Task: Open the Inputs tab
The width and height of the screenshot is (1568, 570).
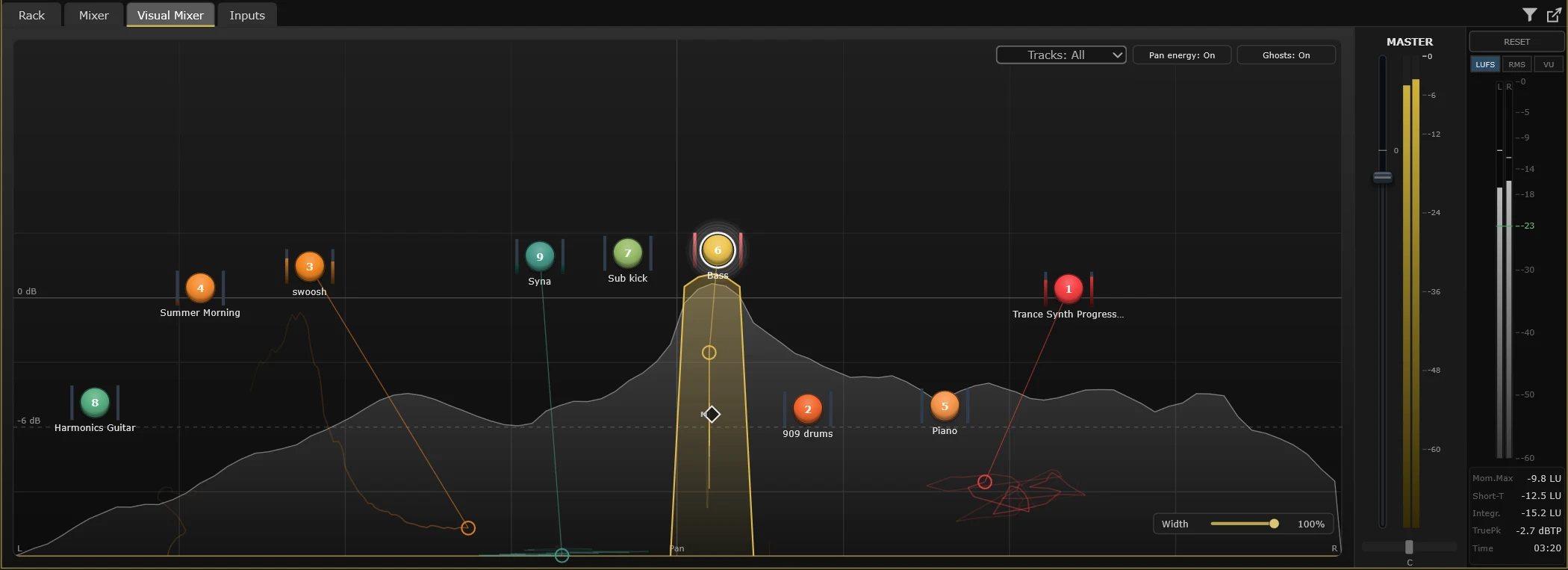Action: point(247,15)
